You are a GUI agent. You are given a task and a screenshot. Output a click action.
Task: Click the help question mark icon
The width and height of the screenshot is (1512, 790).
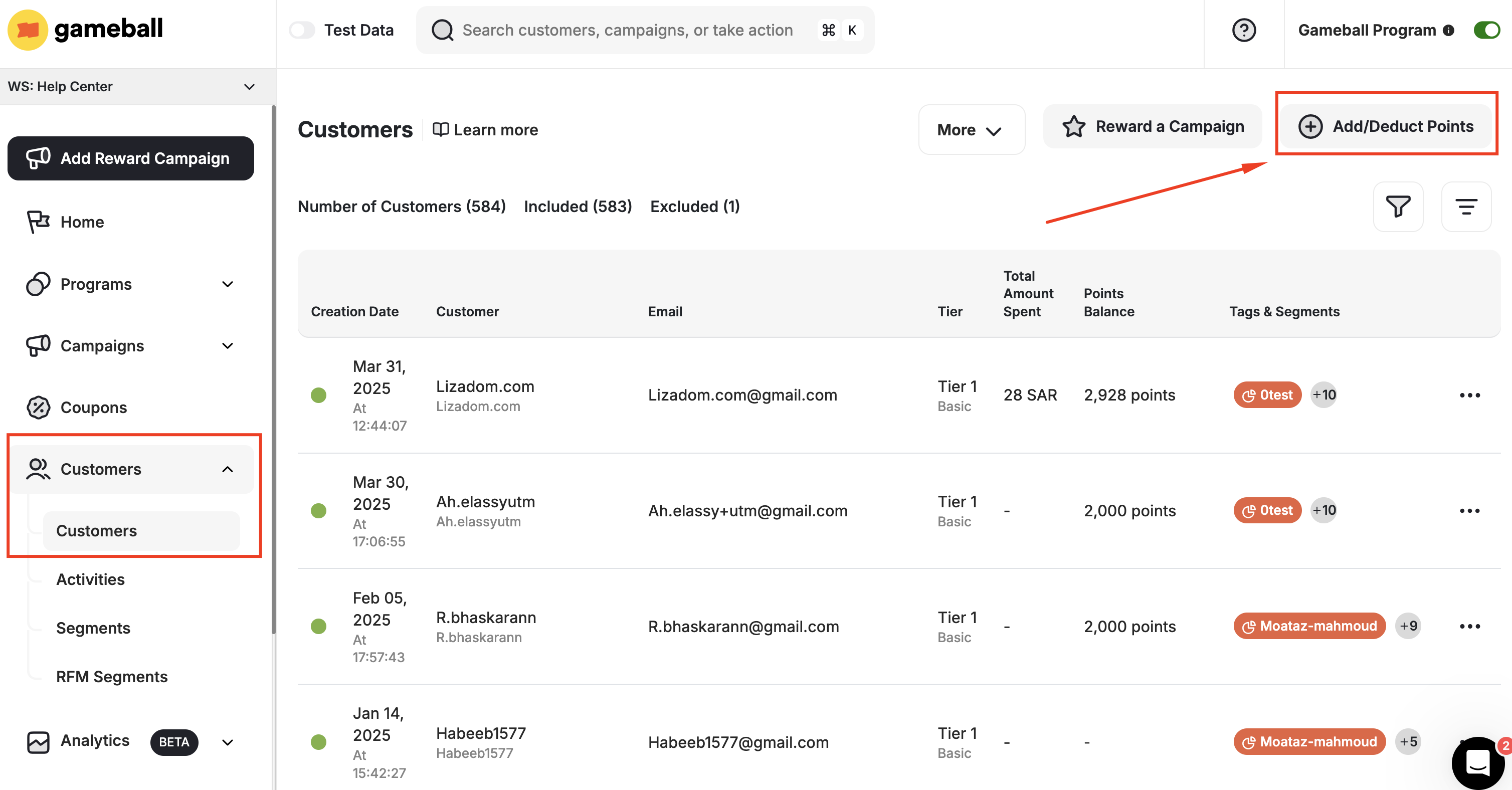[x=1243, y=30]
